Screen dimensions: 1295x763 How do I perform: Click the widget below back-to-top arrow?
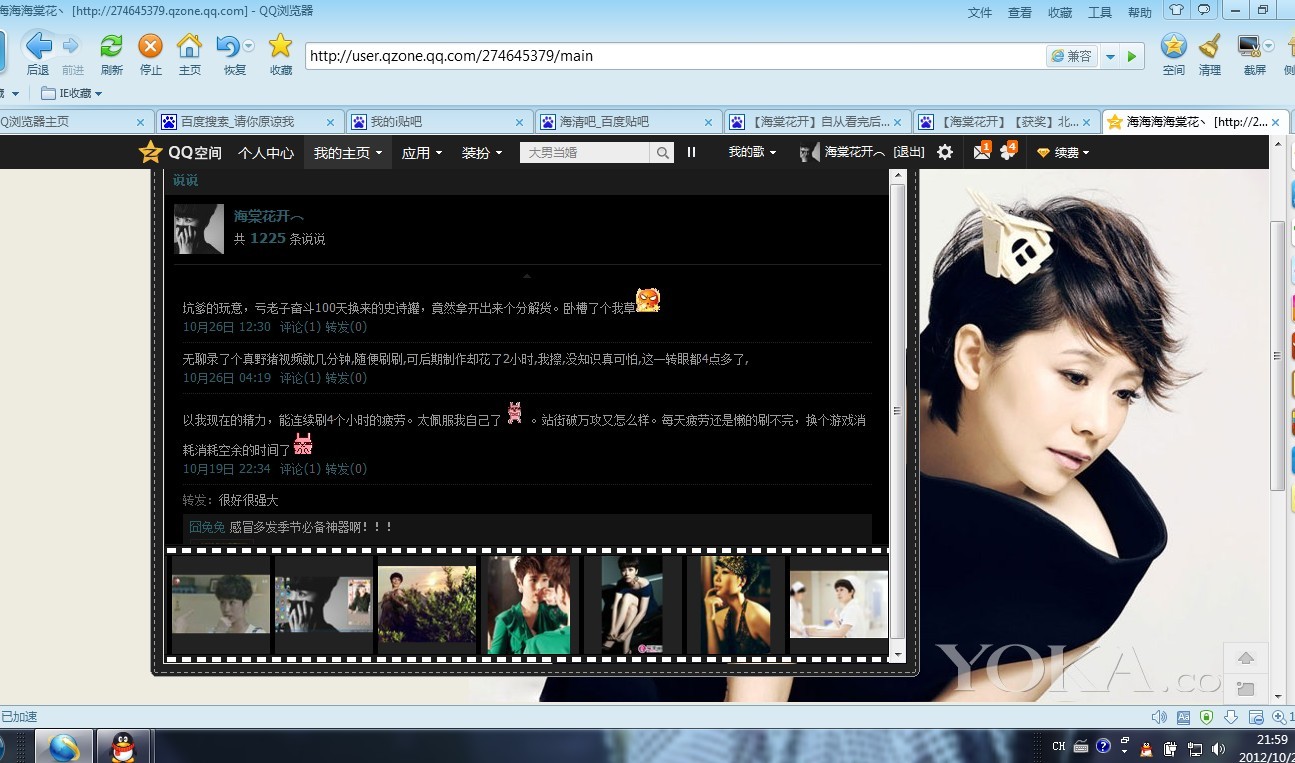pyautogui.click(x=1246, y=688)
